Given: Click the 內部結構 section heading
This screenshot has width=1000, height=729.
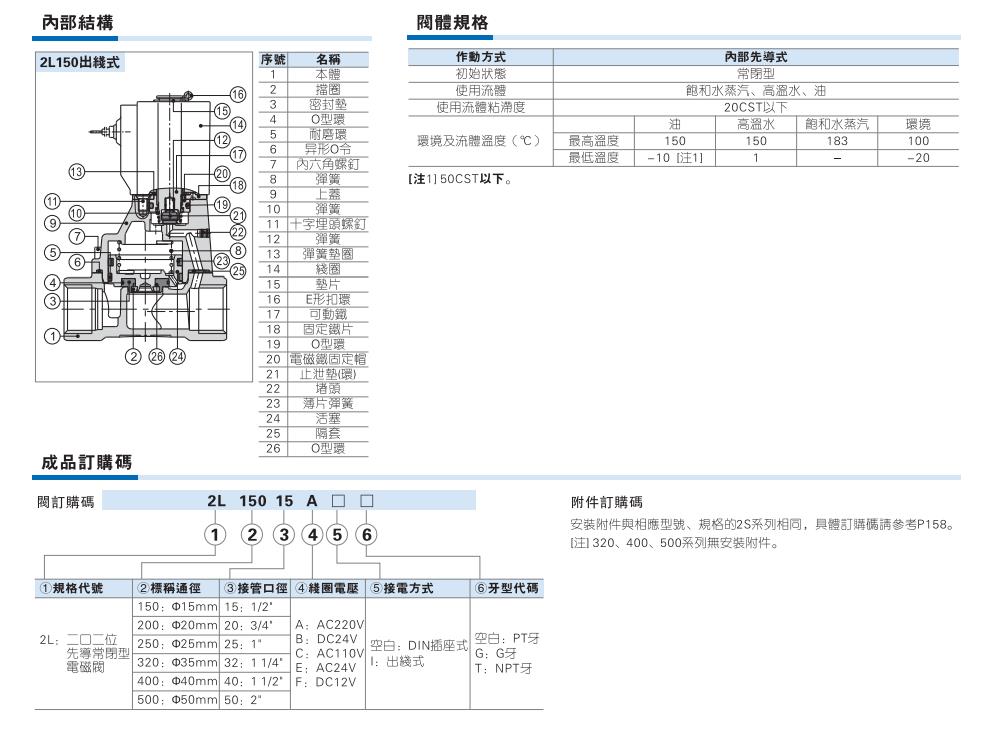Looking at the screenshot, I should (70, 21).
